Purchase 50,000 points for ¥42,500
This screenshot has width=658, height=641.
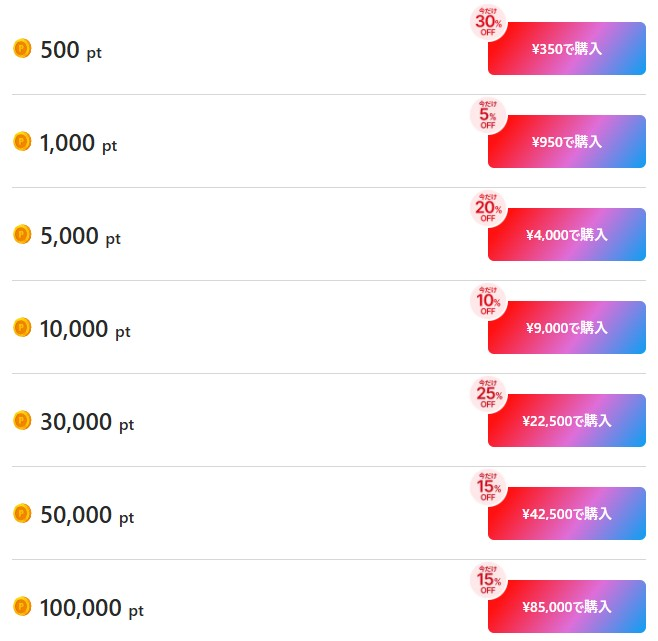[x=567, y=514]
